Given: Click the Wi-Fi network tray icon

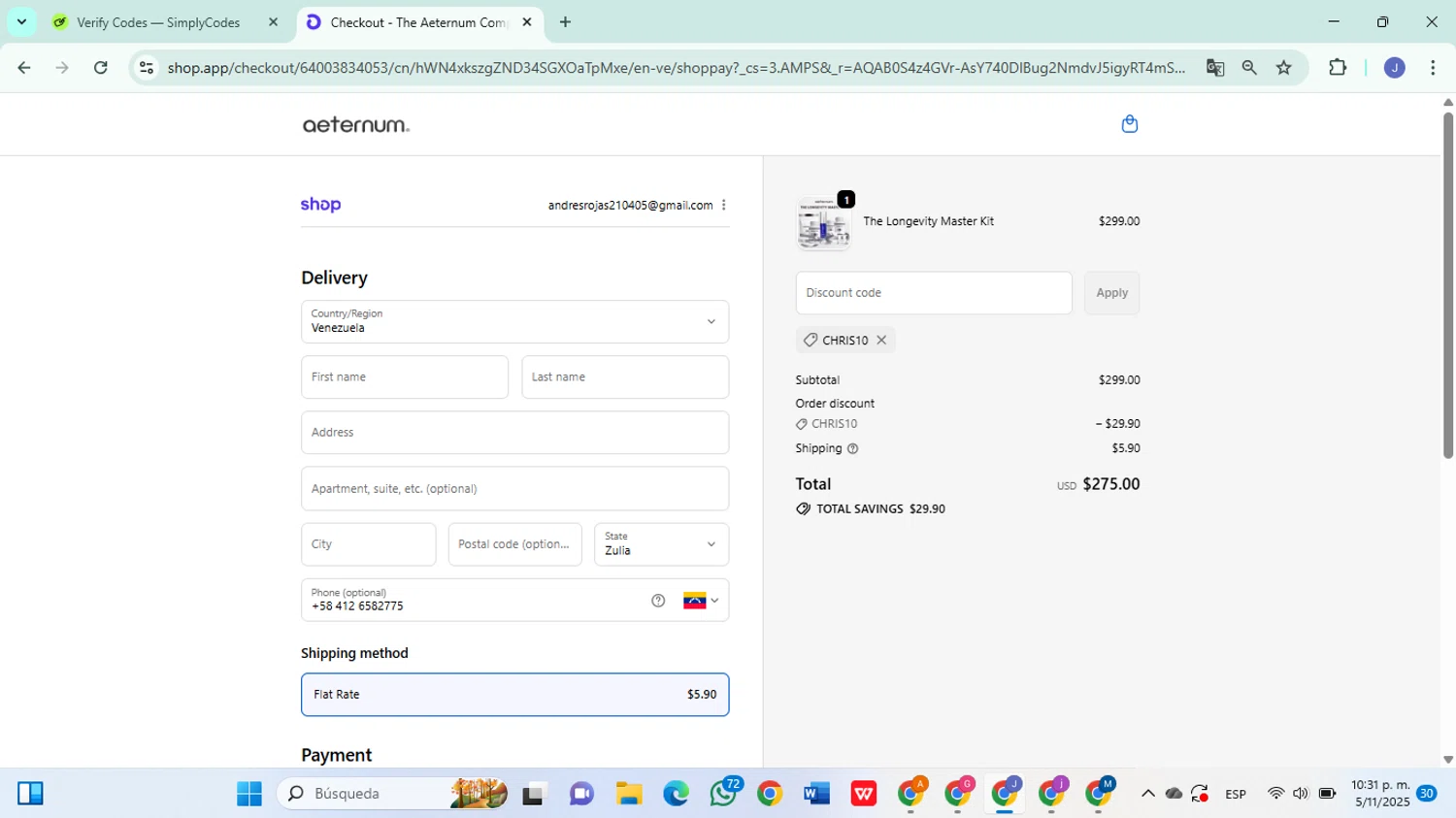Looking at the screenshot, I should point(1275,794).
